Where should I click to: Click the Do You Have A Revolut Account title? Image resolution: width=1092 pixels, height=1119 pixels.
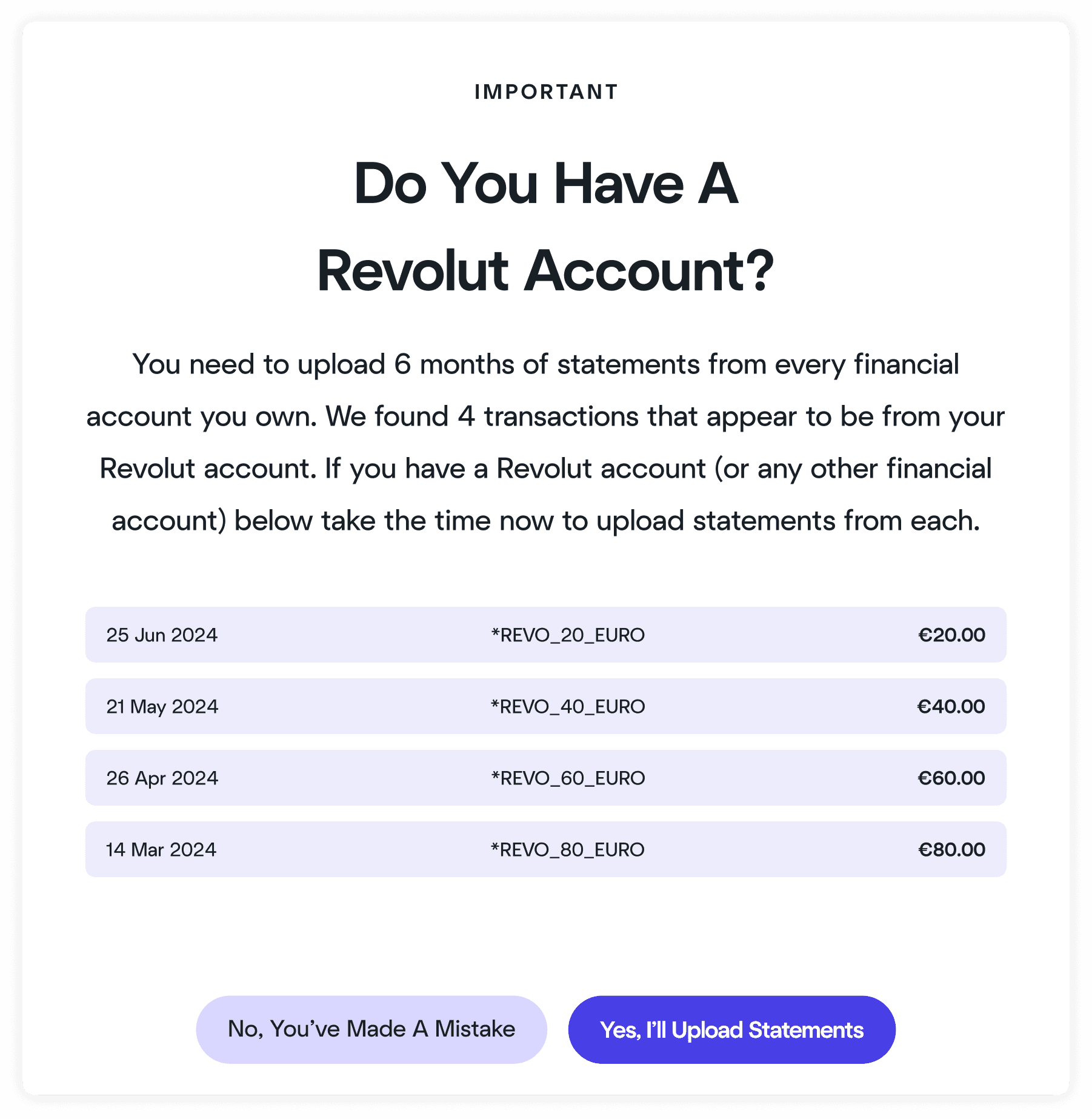tap(545, 224)
